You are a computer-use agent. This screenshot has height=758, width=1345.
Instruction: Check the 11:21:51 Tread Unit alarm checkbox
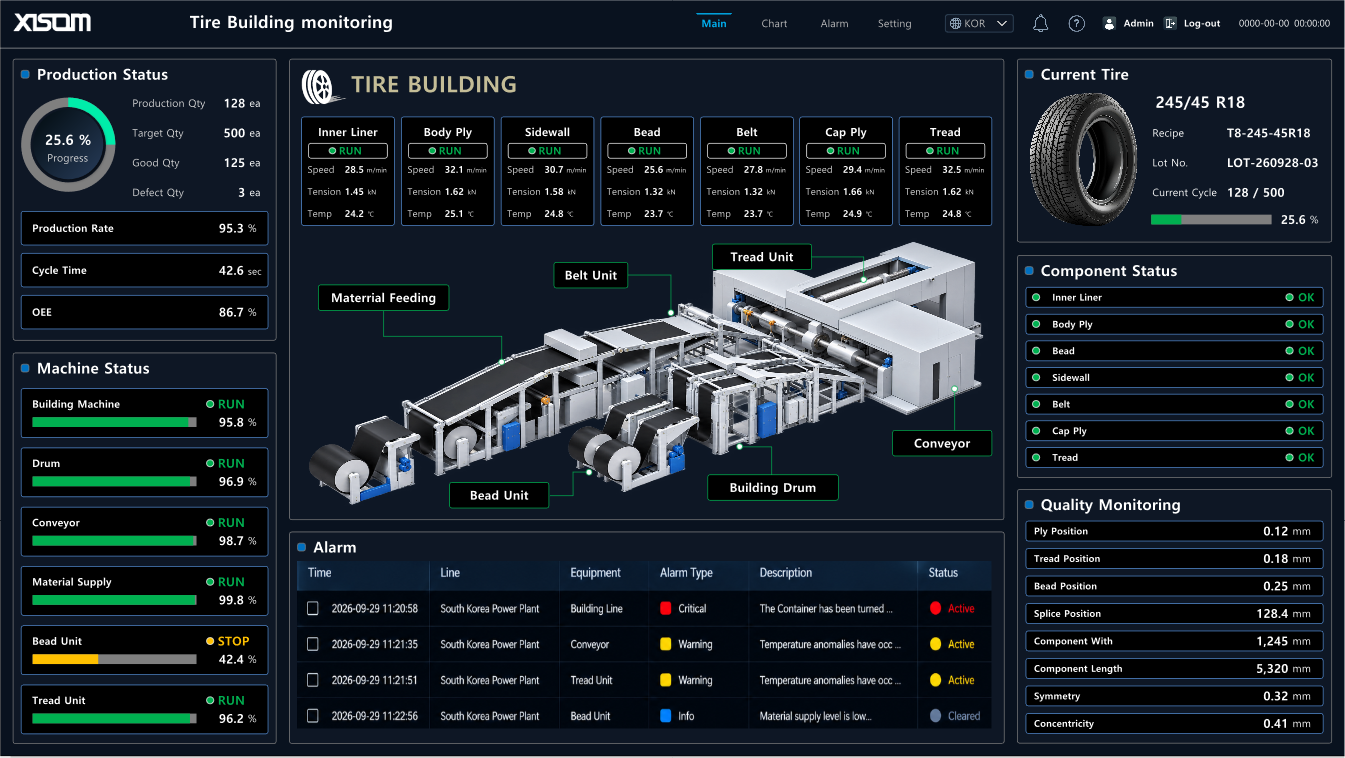click(313, 680)
